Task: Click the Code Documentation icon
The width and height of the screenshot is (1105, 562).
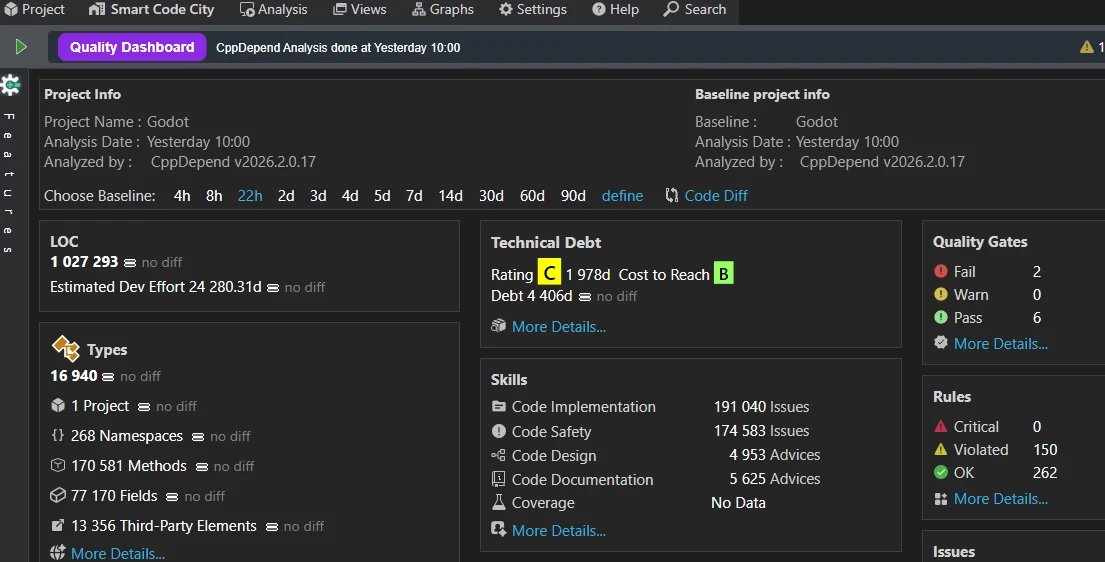Action: coord(499,479)
